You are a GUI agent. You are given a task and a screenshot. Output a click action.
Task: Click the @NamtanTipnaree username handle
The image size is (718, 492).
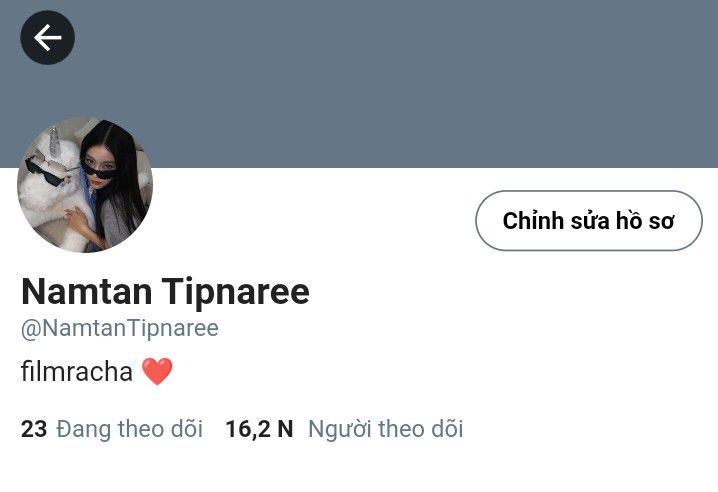(120, 328)
